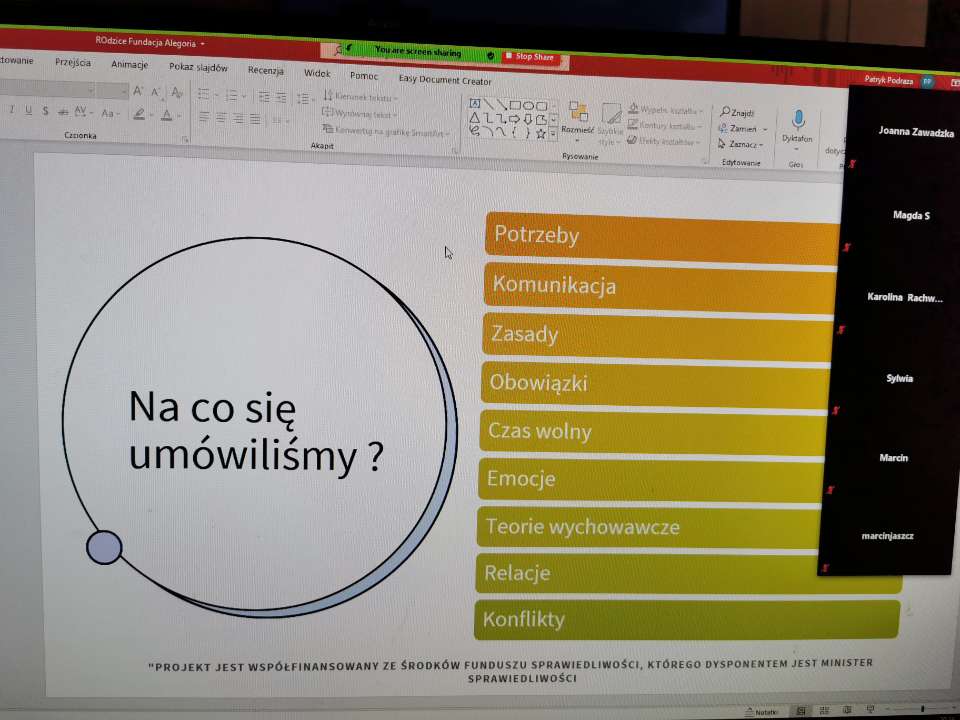Screen dimensions: 960x720
Task: Select the right arrow shape
Action: coord(515,119)
